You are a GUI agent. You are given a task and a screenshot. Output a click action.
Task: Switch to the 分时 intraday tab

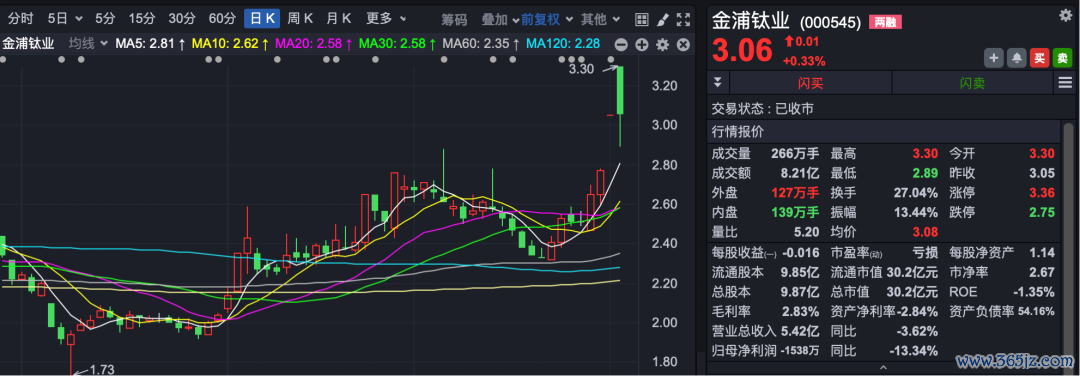(20, 19)
